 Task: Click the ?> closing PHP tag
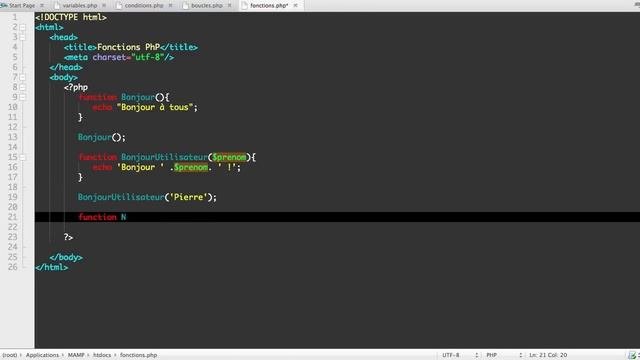click(69, 237)
